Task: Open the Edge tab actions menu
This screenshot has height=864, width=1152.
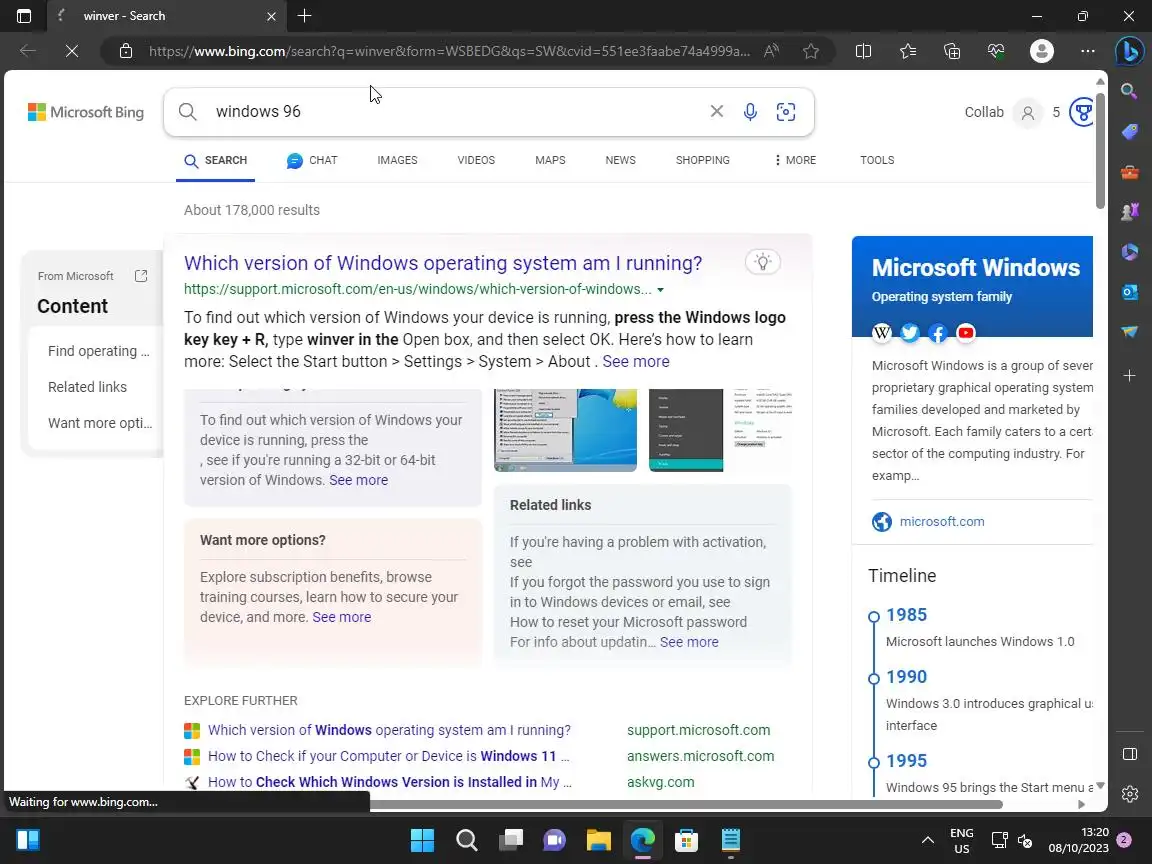Action: pyautogui.click(x=24, y=16)
